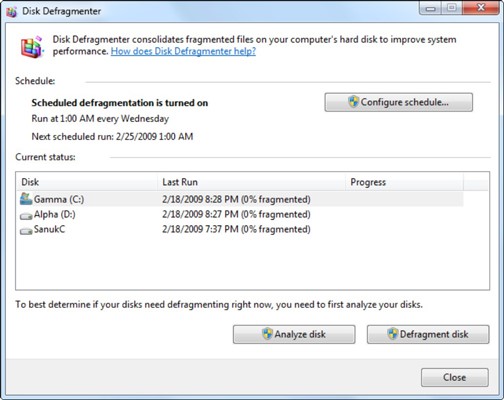
Task: Click the large Disk Defragmenter logo icon
Action: pos(32,47)
